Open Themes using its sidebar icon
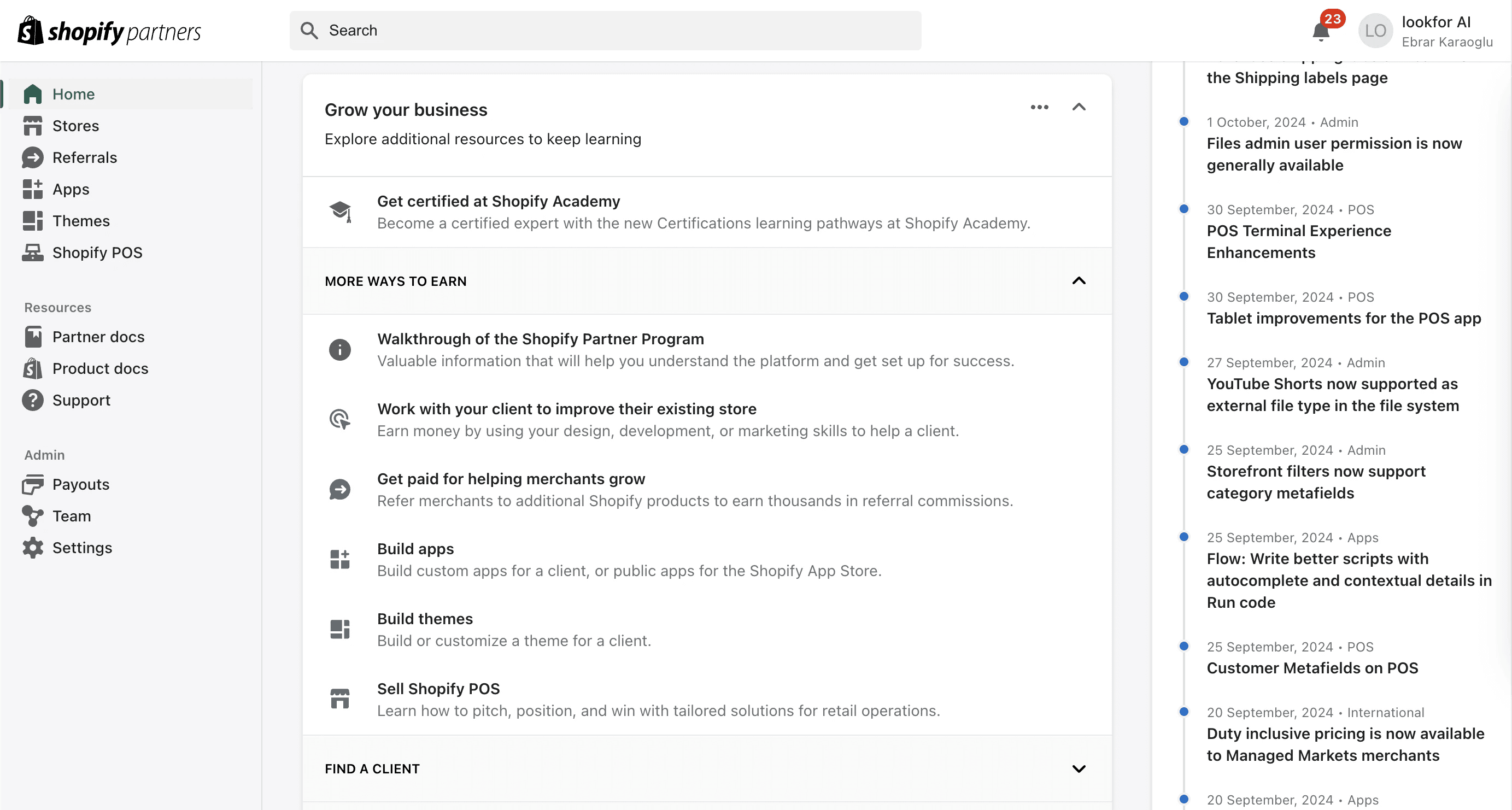This screenshot has width=1512, height=810. point(33,221)
